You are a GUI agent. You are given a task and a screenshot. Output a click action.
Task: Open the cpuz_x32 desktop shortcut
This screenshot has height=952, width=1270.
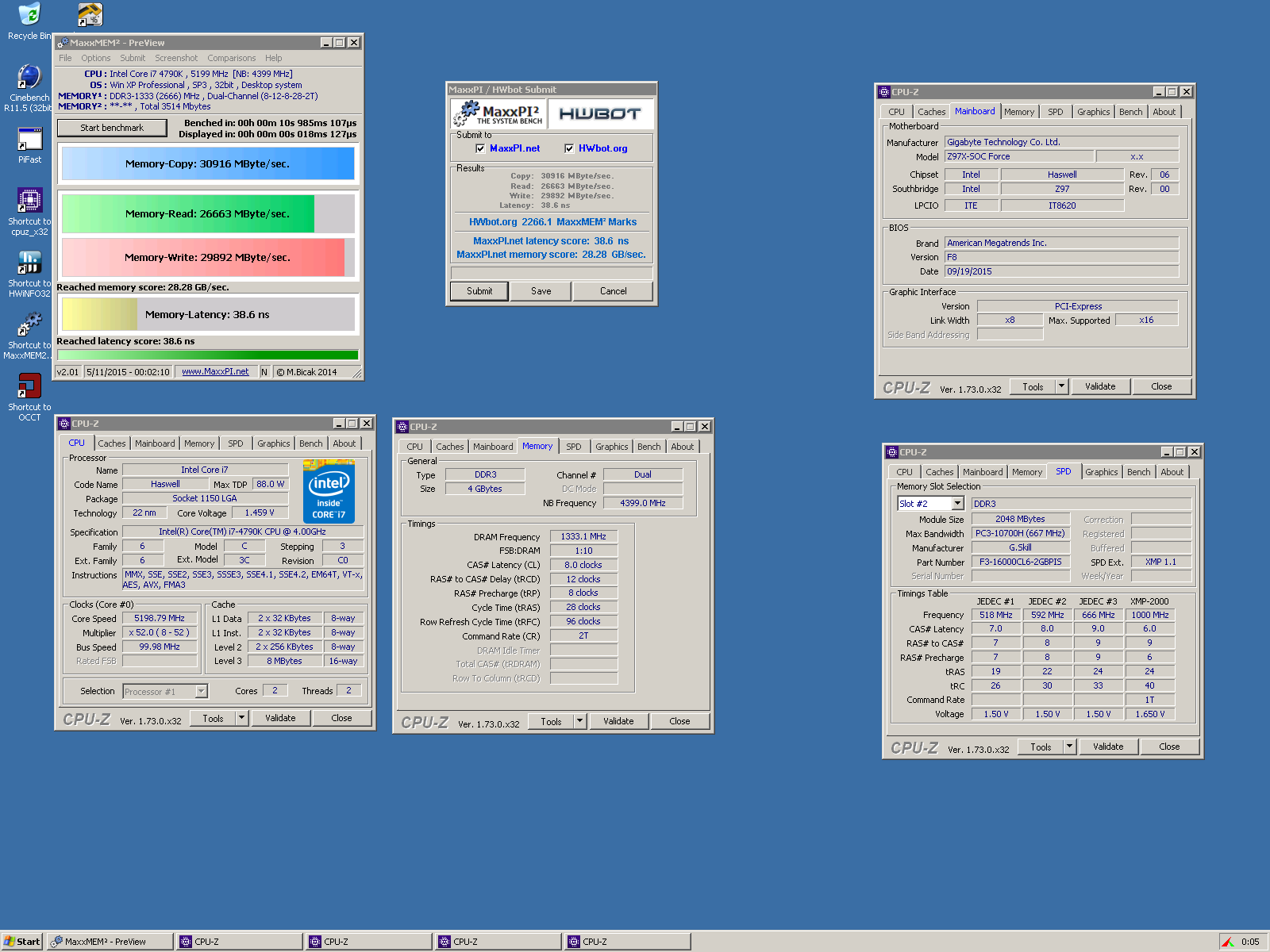(x=29, y=200)
